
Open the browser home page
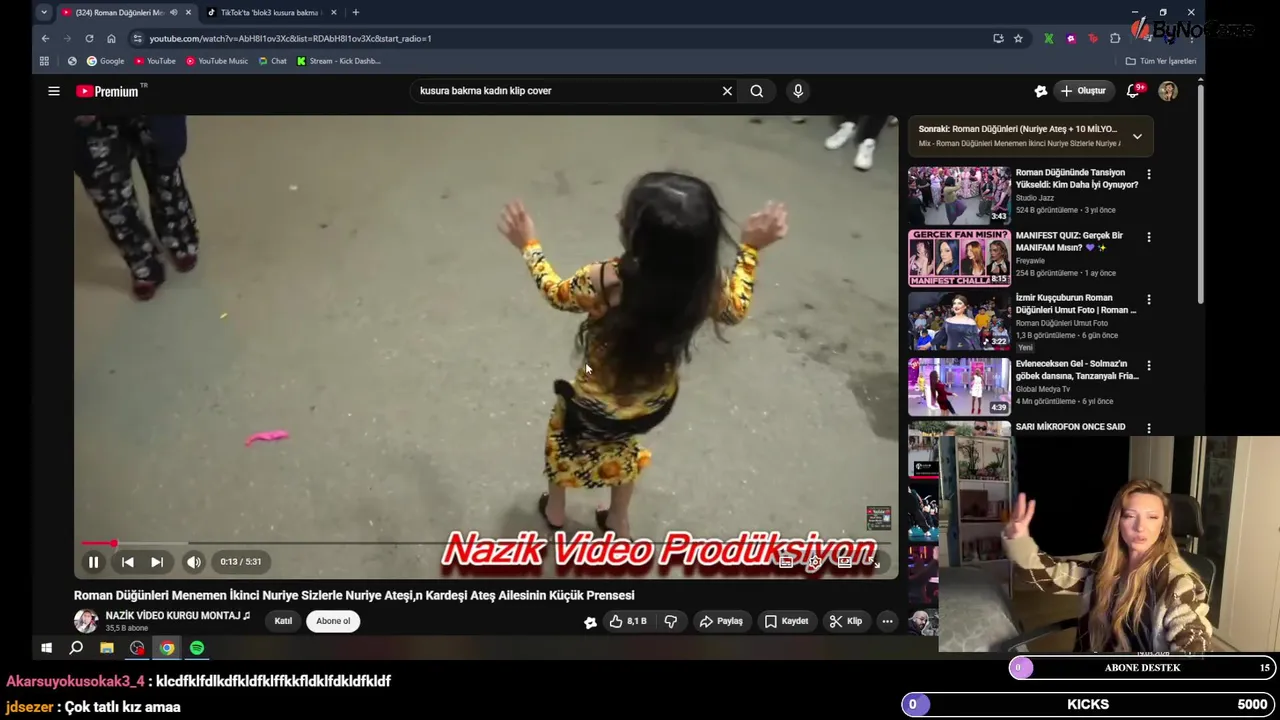(x=111, y=38)
